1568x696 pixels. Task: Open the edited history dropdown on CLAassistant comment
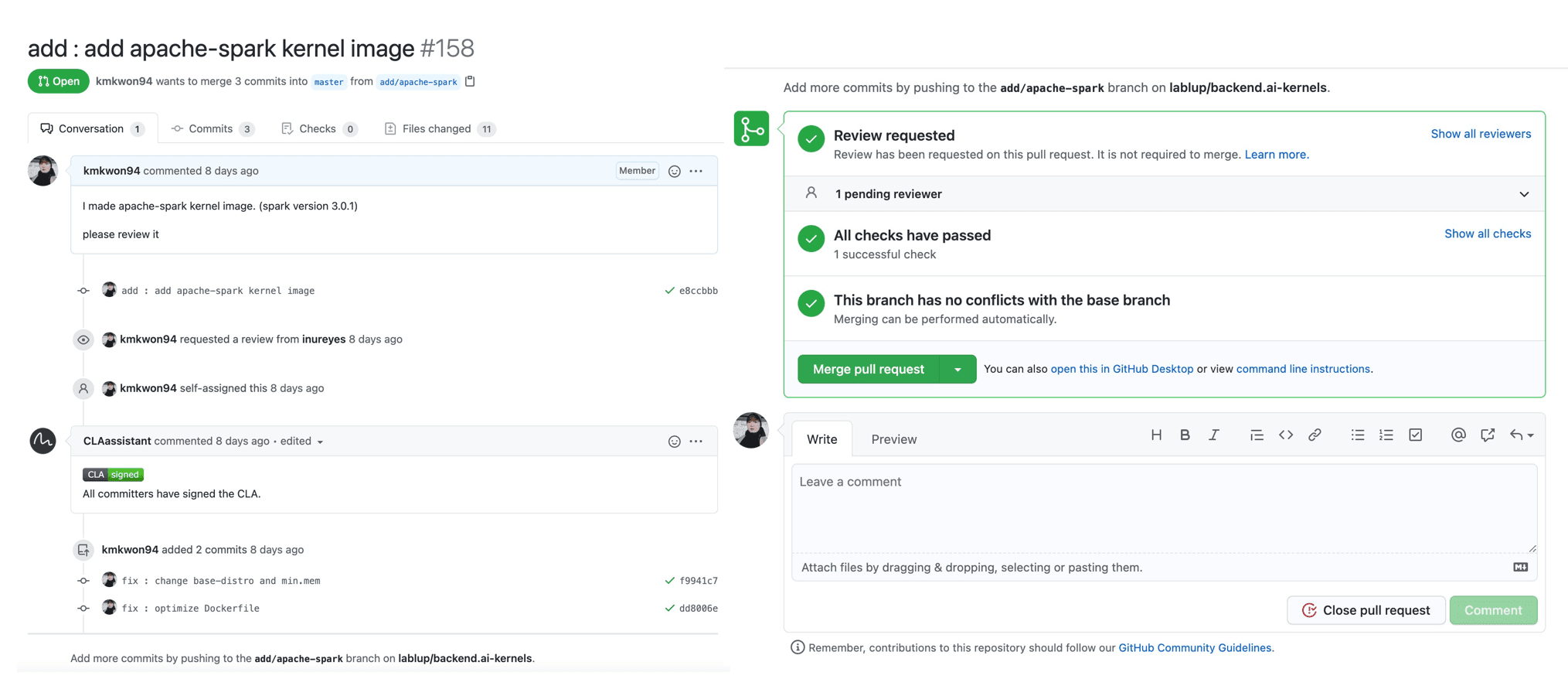point(301,442)
